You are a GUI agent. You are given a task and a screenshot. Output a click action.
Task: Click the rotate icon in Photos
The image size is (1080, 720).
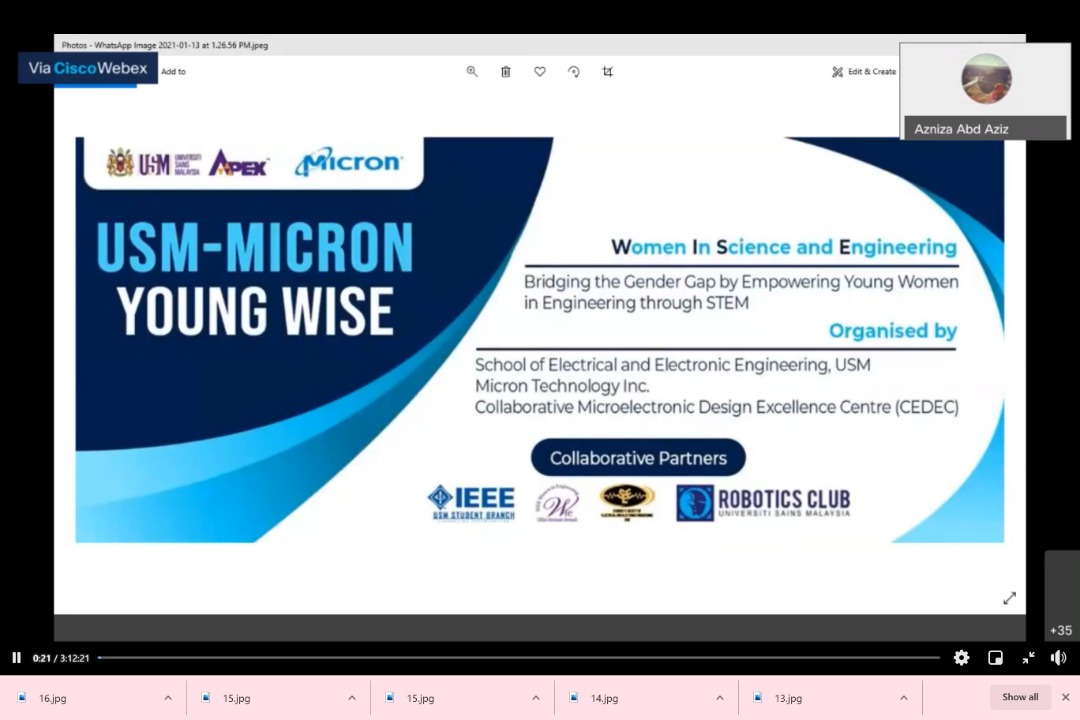tap(574, 72)
